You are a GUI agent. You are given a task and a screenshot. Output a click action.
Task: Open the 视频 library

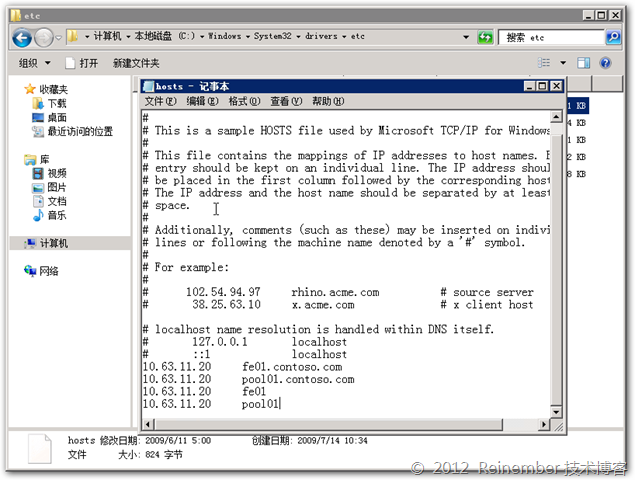coord(56,173)
